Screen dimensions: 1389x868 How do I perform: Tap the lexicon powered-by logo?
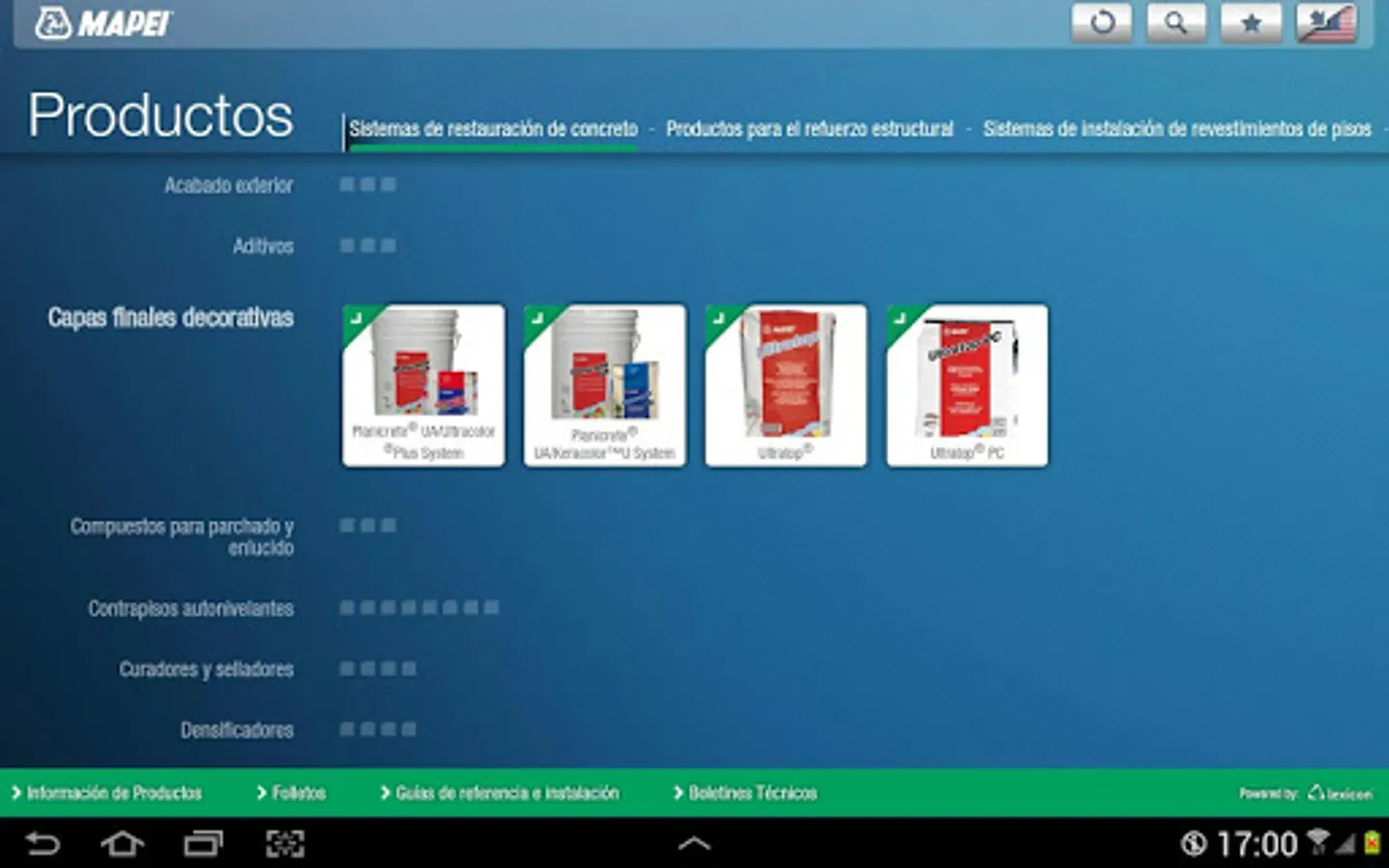[1339, 794]
